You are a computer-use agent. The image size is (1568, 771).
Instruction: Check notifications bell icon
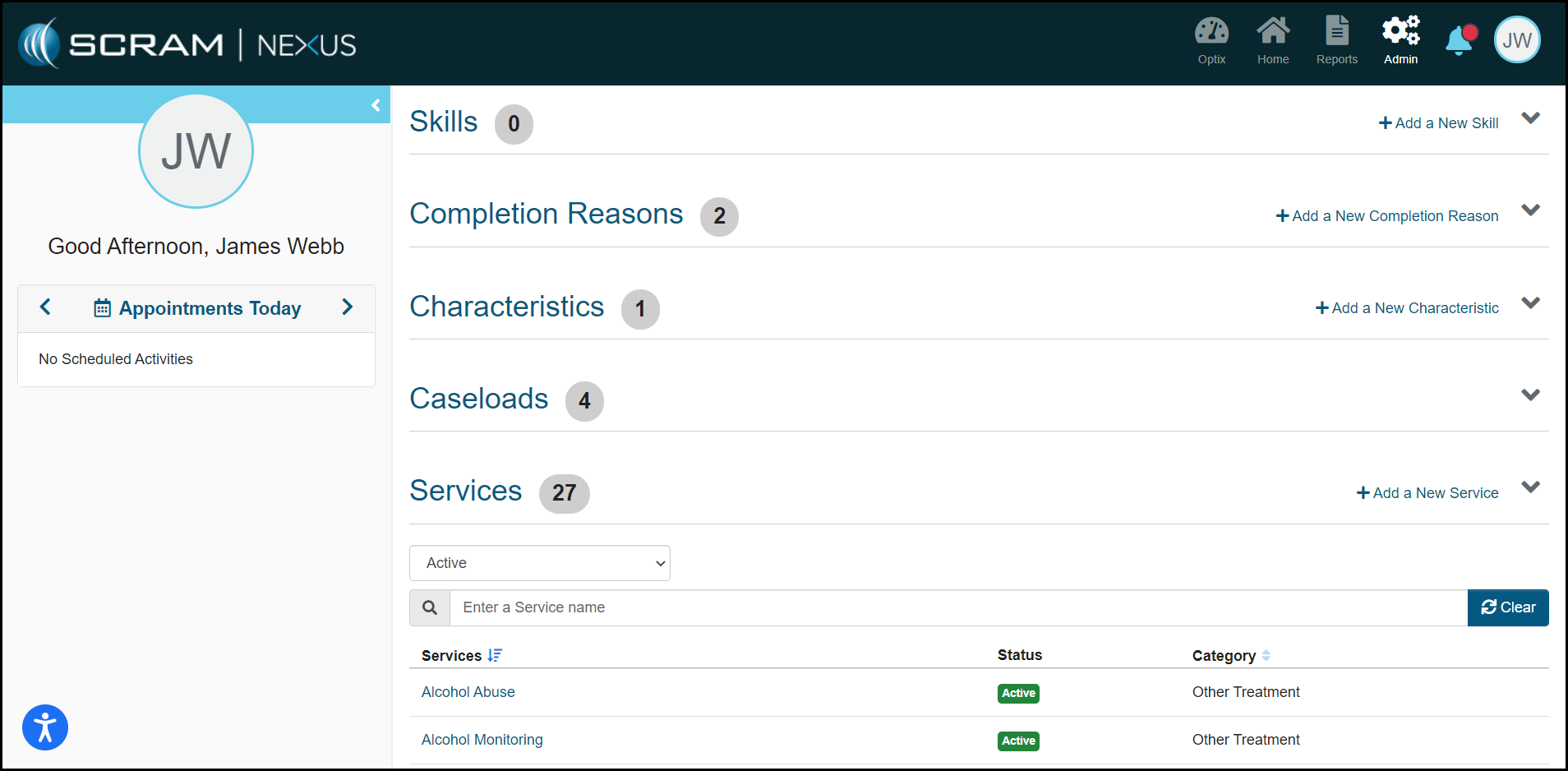(1460, 40)
